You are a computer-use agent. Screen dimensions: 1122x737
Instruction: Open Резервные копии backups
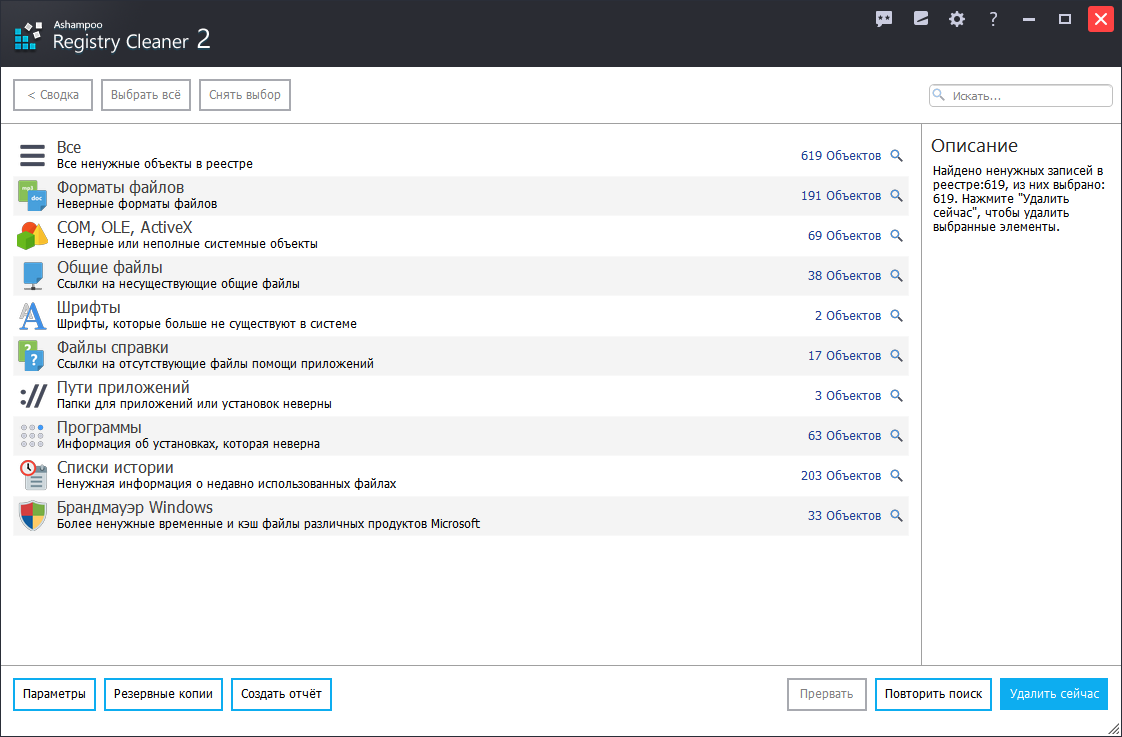coord(163,694)
